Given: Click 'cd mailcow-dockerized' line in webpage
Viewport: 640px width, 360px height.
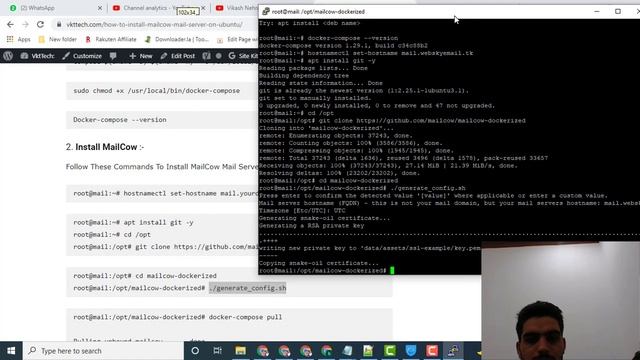Looking at the screenshot, I should click(x=145, y=276).
